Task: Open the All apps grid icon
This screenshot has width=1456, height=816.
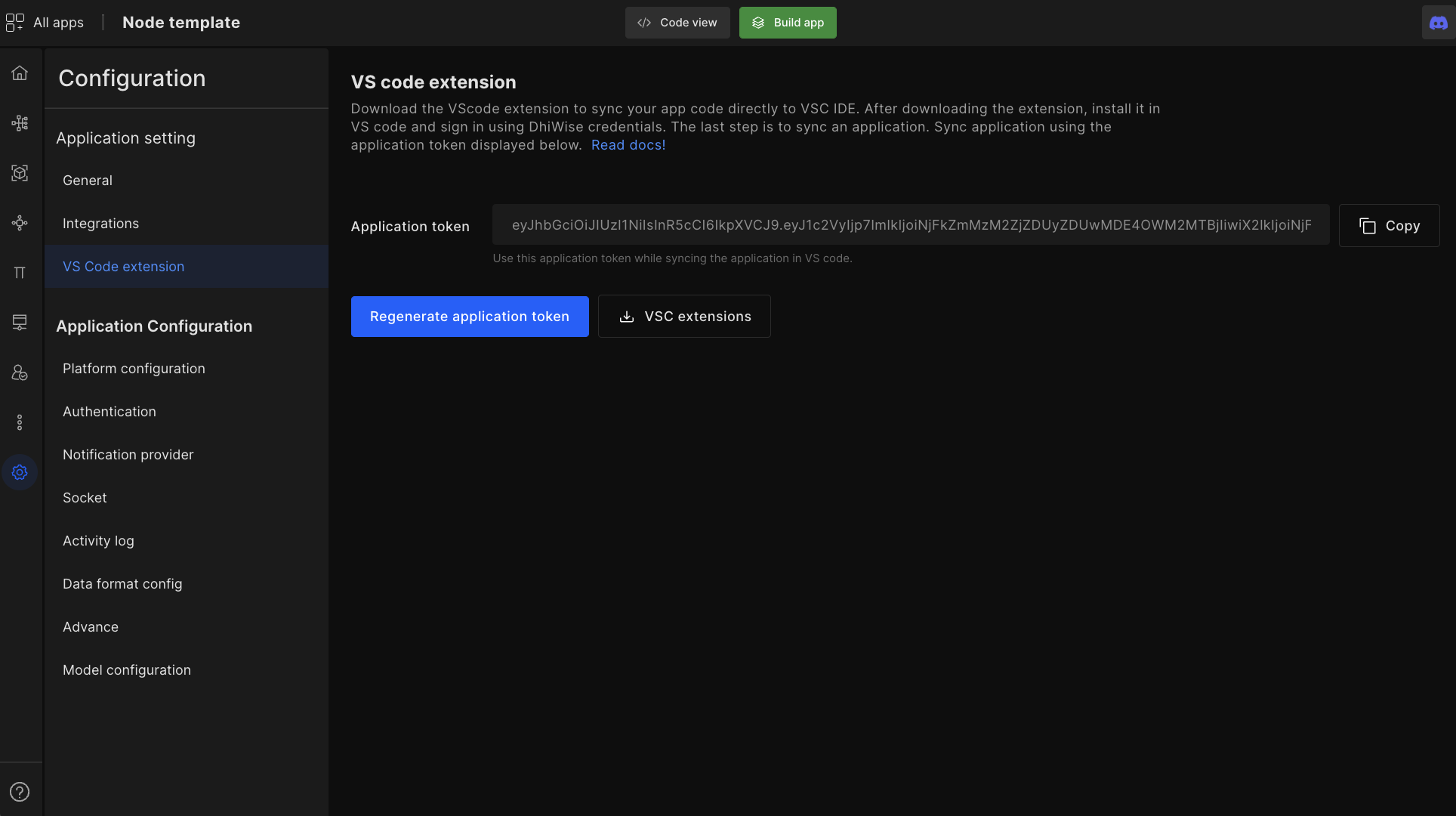Action: point(14,23)
